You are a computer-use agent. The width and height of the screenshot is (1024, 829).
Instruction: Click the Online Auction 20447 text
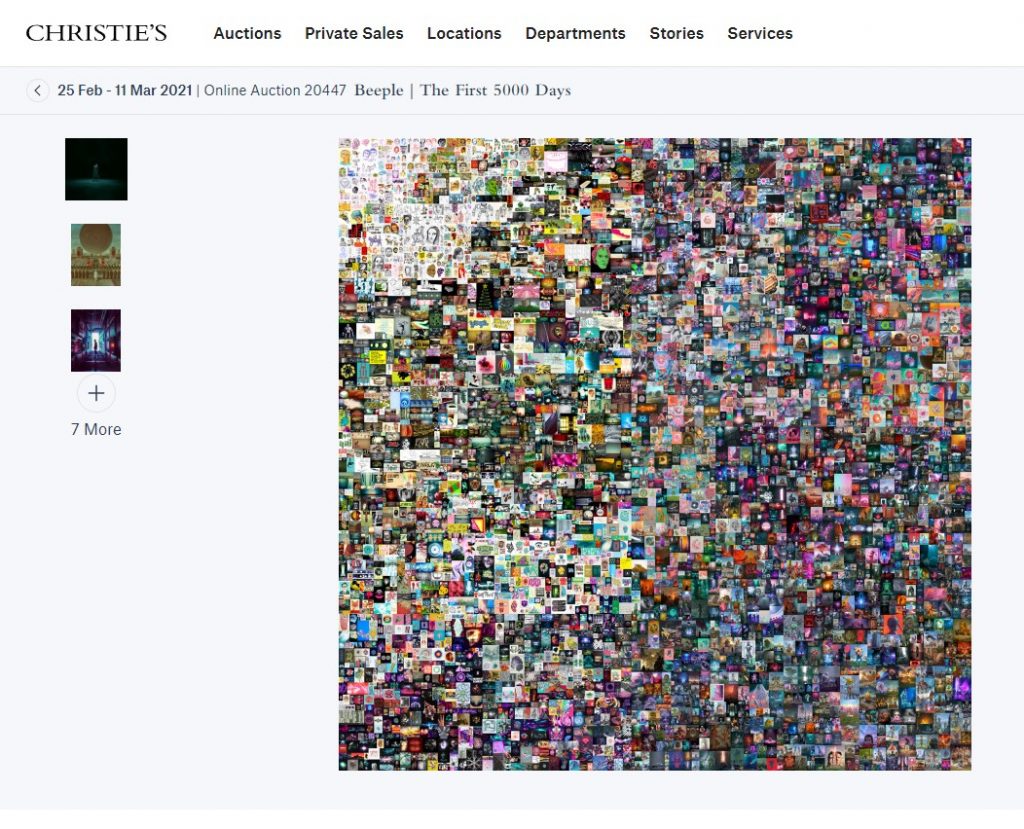275,90
